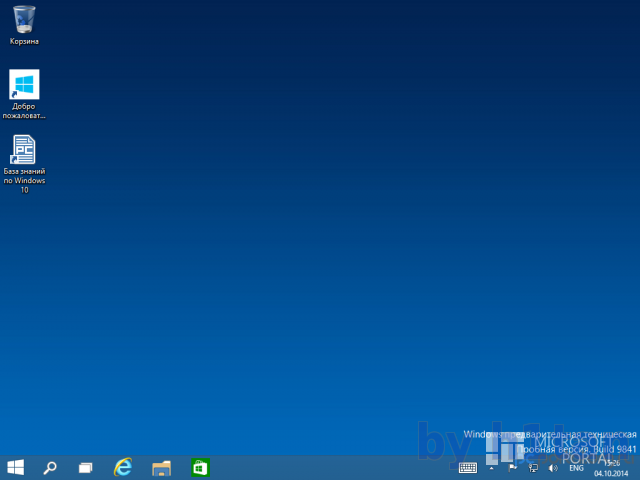Launch the Windows Store from the taskbar
640x480 pixels.
click(x=200, y=467)
